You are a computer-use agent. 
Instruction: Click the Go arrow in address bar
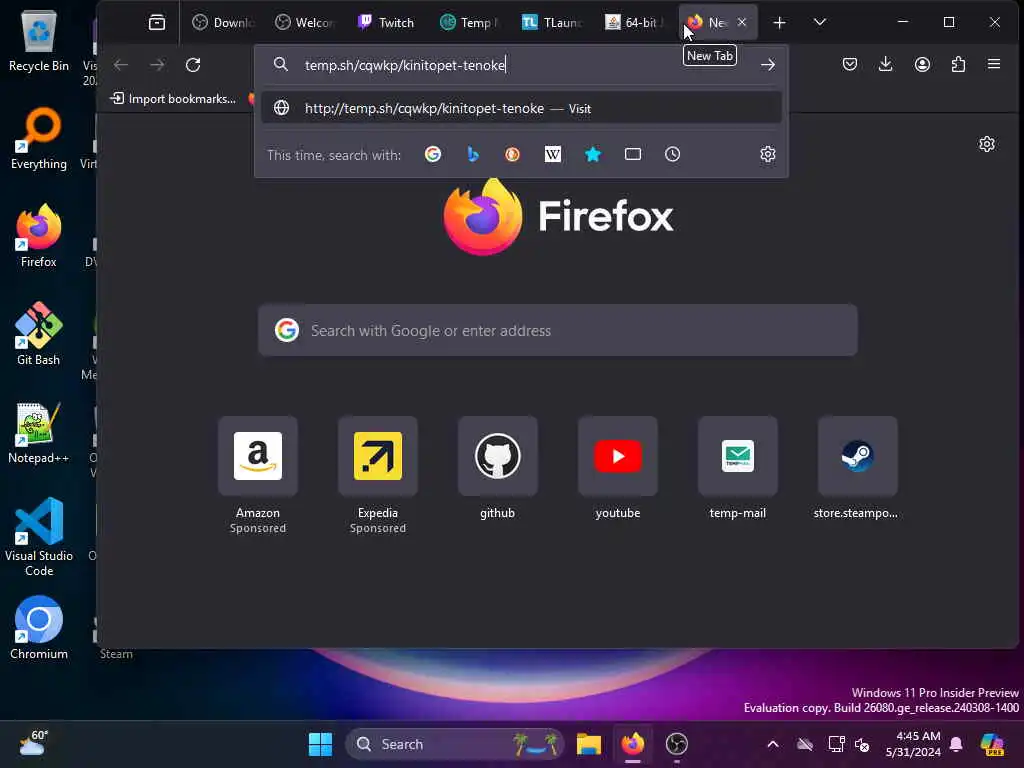click(768, 65)
